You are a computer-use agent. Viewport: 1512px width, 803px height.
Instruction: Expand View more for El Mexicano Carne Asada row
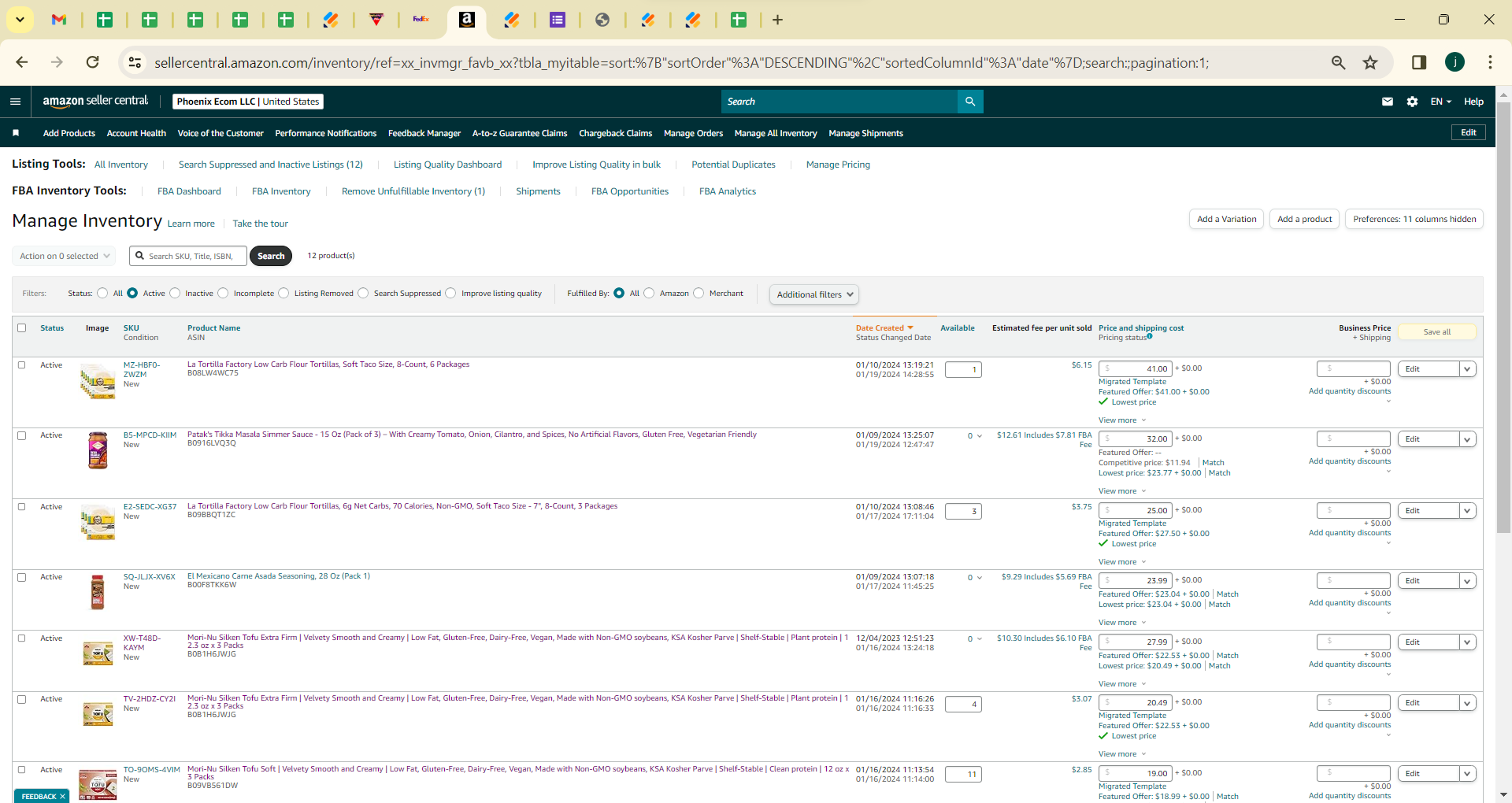1122,622
